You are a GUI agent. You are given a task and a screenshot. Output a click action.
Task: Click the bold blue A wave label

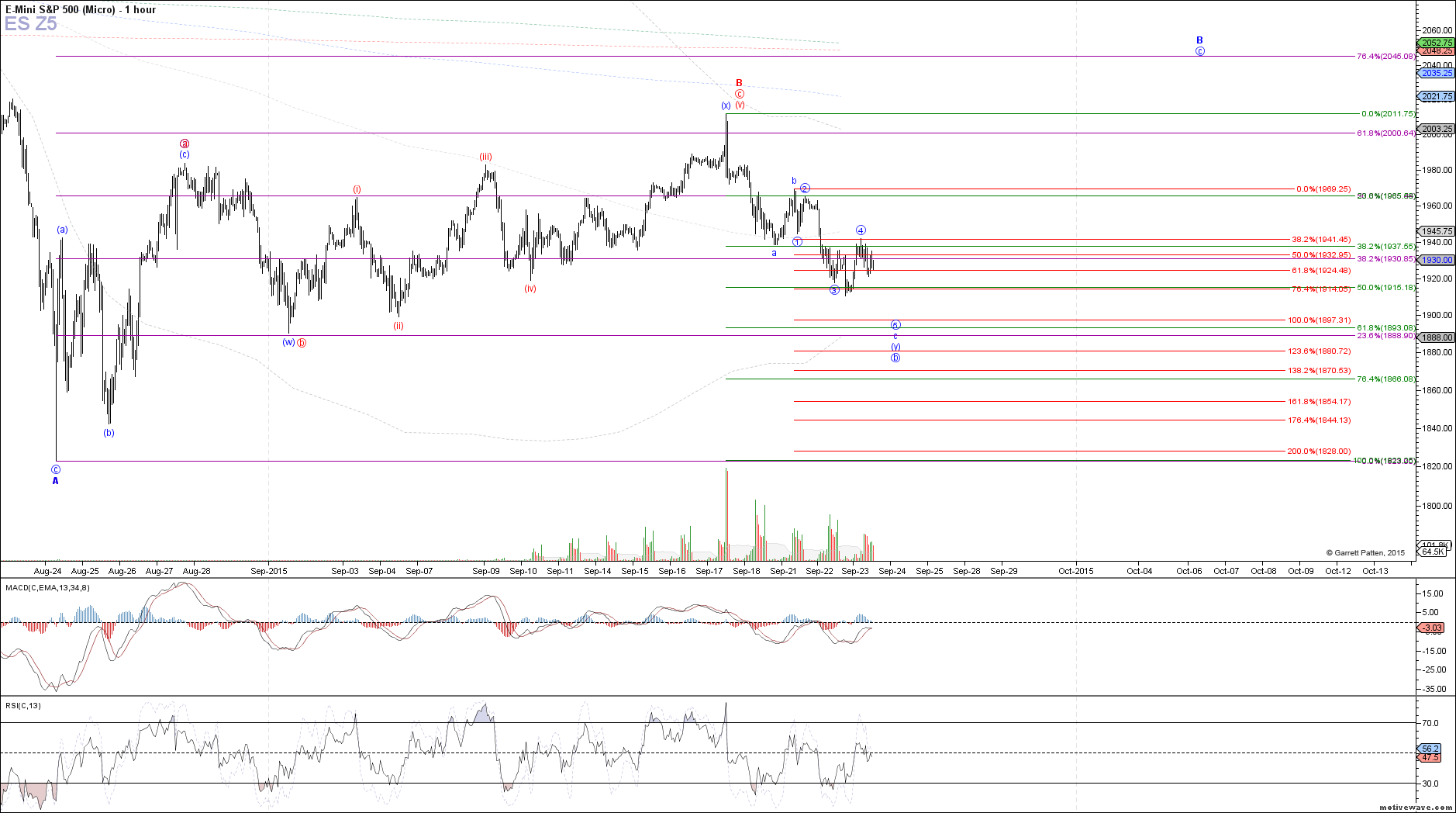pos(55,481)
